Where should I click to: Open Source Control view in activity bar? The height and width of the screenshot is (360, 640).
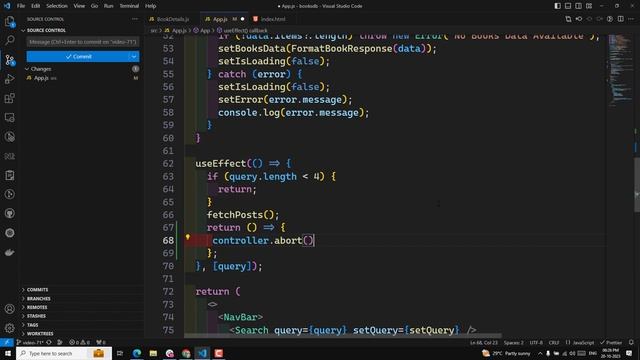(x=9, y=60)
